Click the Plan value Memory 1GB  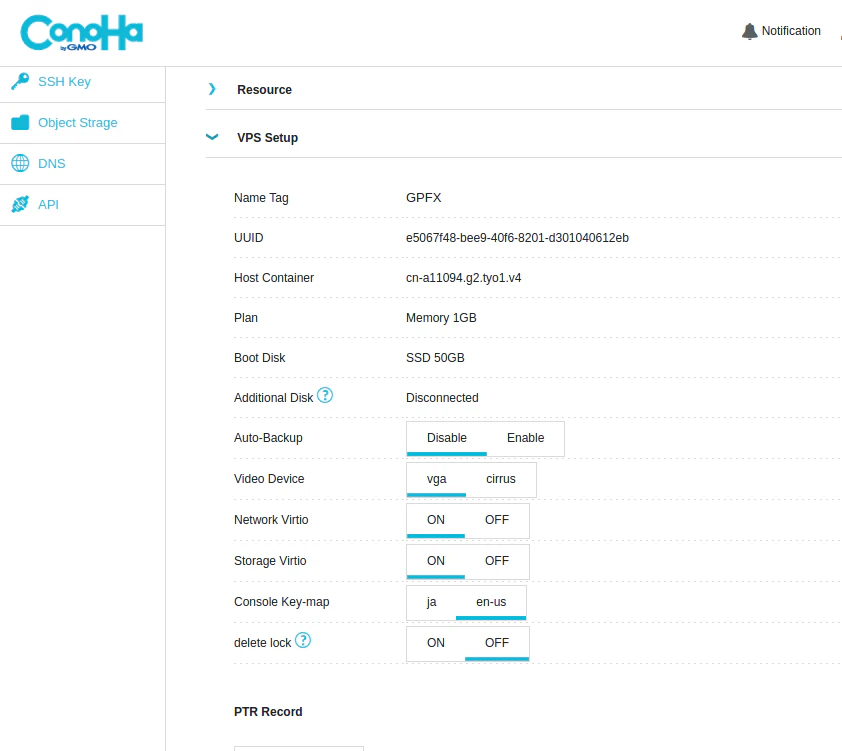441,318
